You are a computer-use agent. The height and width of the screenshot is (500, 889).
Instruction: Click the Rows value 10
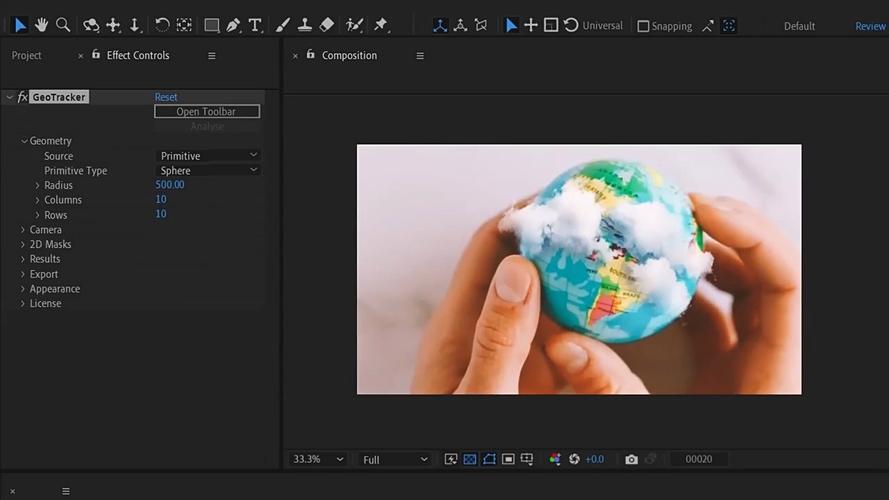point(161,214)
